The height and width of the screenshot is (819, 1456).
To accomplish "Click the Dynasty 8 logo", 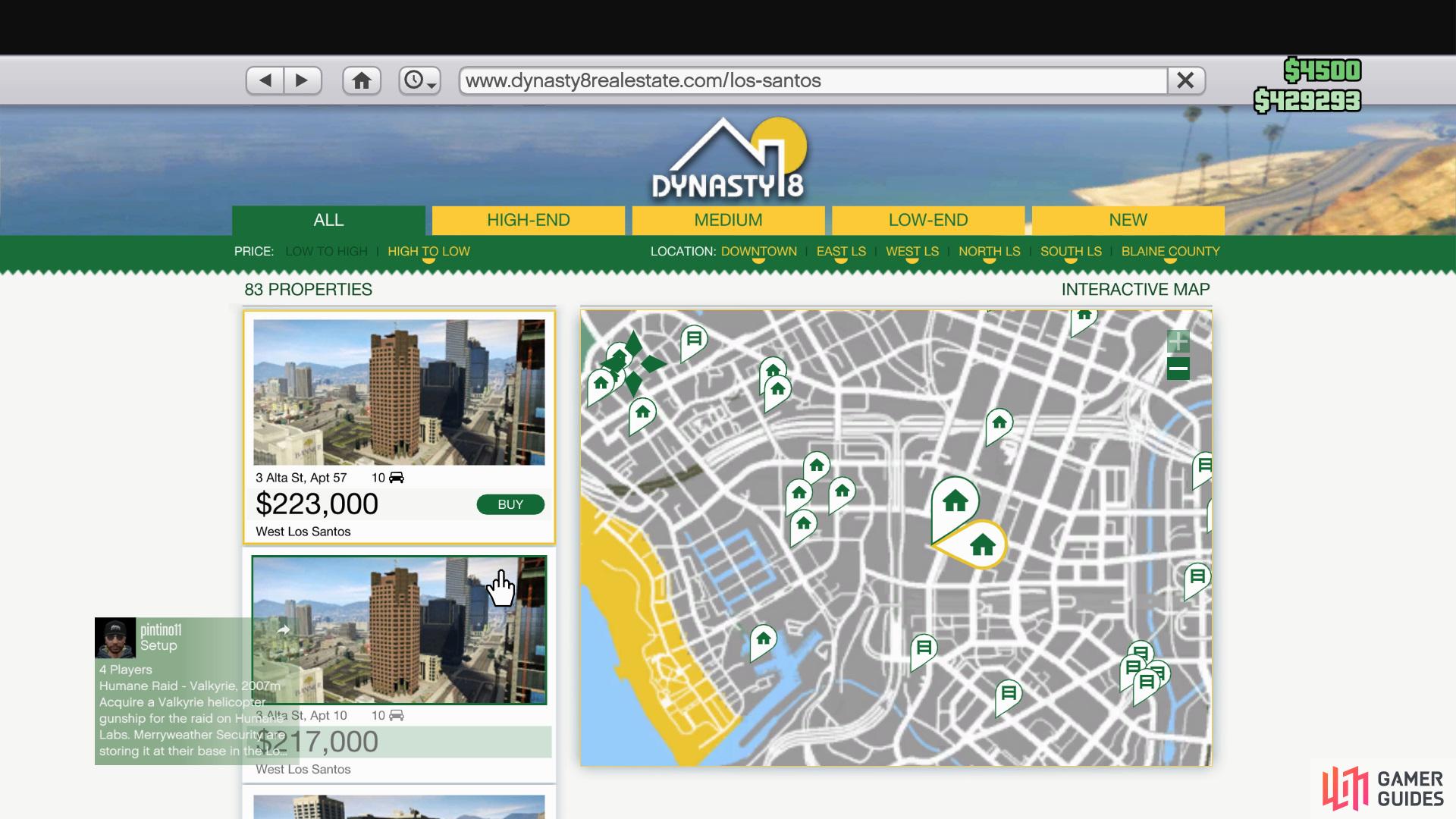I will (729, 158).
